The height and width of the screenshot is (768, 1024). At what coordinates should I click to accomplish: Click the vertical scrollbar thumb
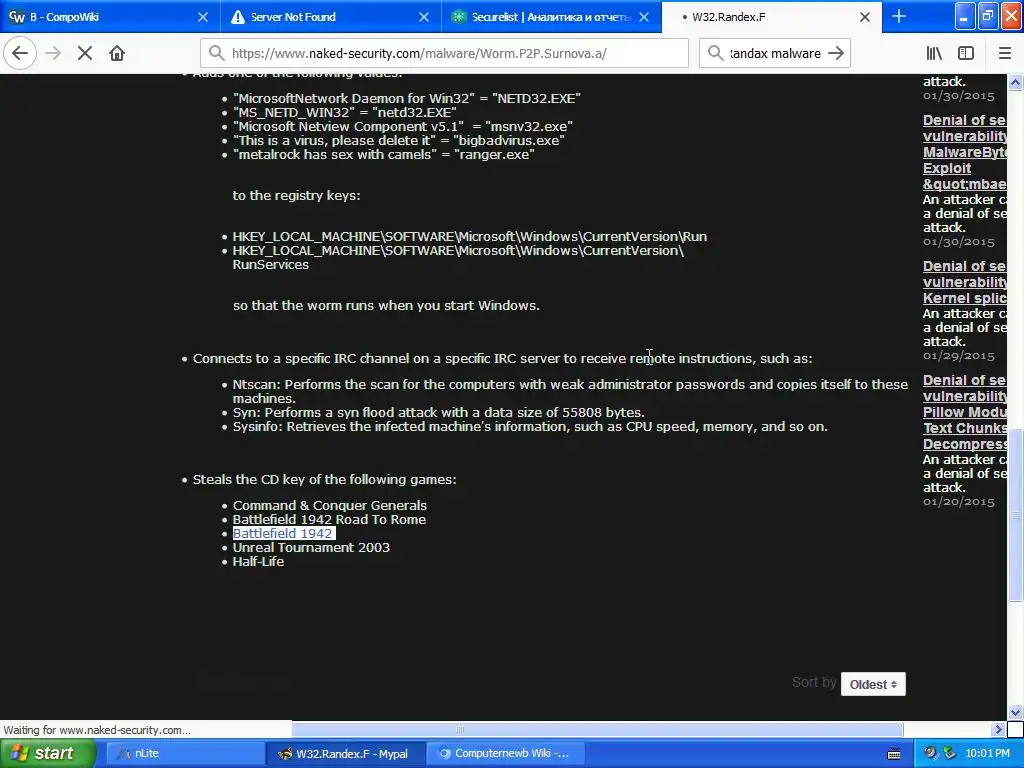click(x=1015, y=515)
